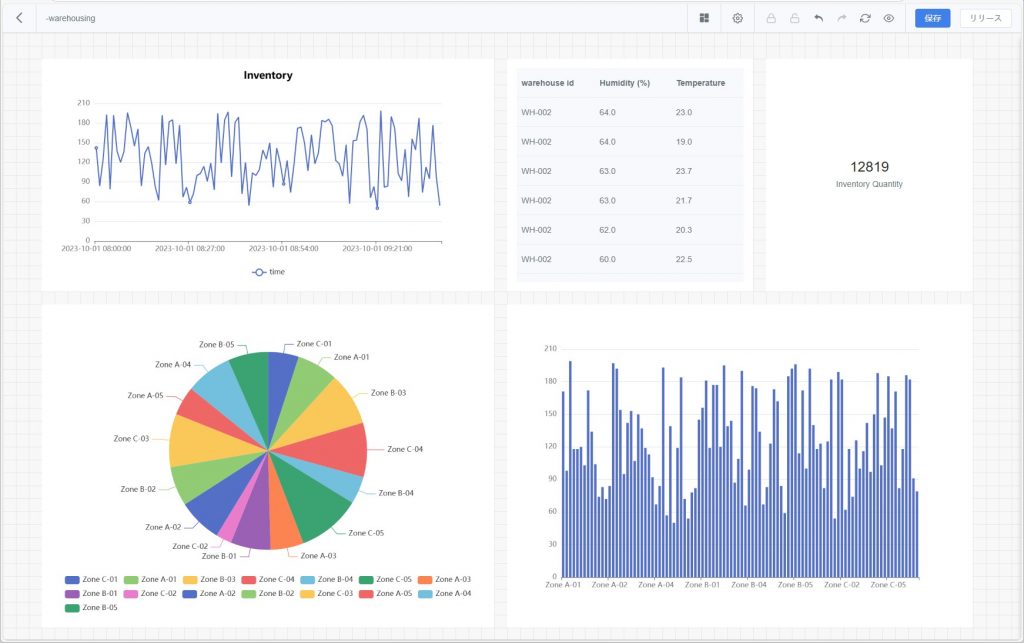1024x643 pixels.
Task: Preview dashboard with the eye icon
Action: coord(888,18)
